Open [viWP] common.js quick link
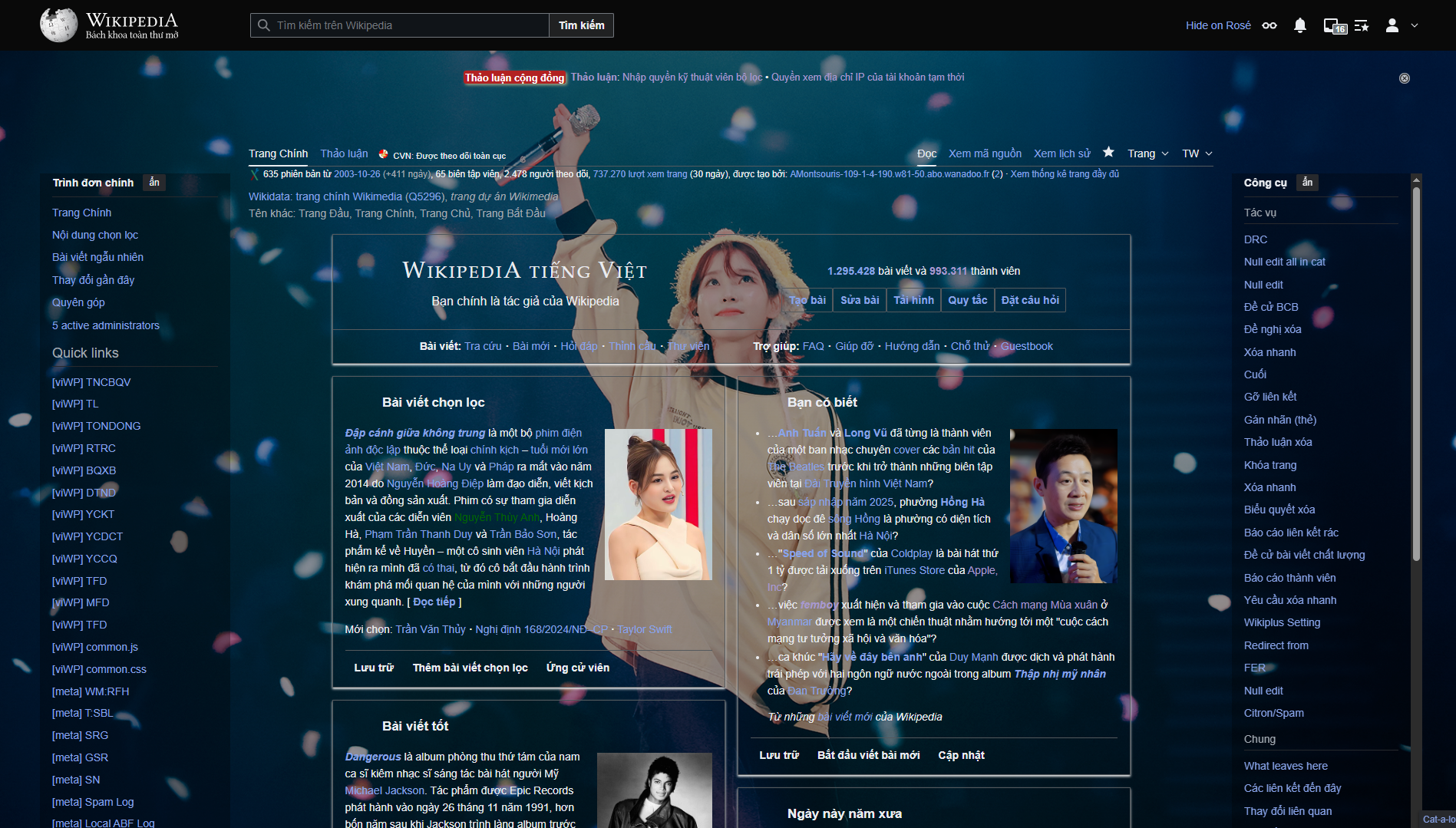The height and width of the screenshot is (828, 1456). (x=95, y=647)
